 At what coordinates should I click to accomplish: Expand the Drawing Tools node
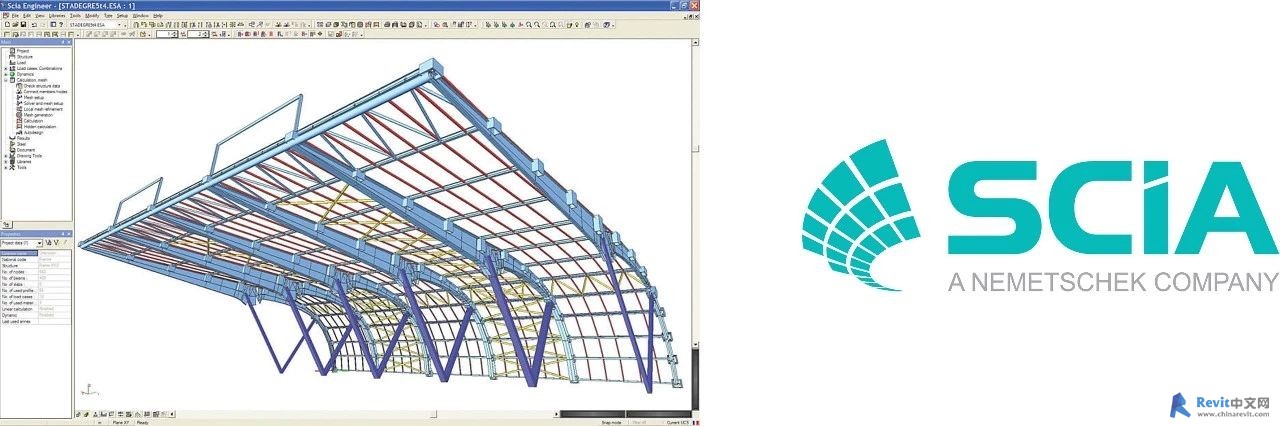pyautogui.click(x=5, y=156)
